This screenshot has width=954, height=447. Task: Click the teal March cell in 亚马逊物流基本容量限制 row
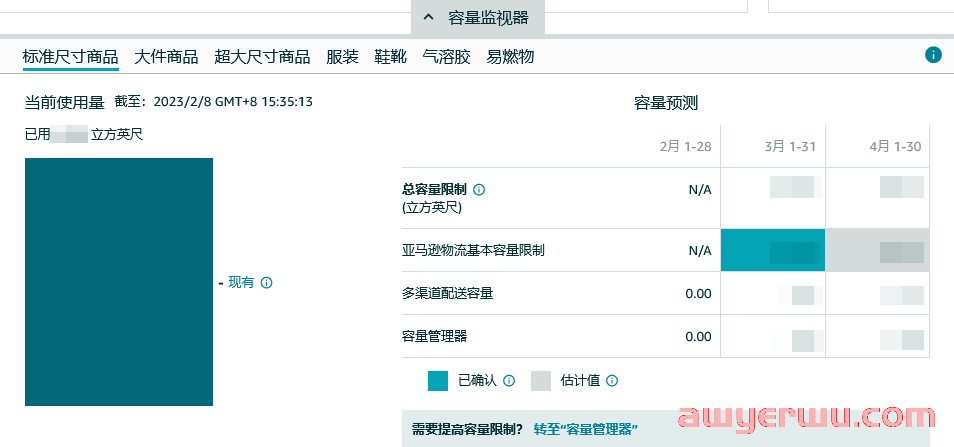(772, 250)
